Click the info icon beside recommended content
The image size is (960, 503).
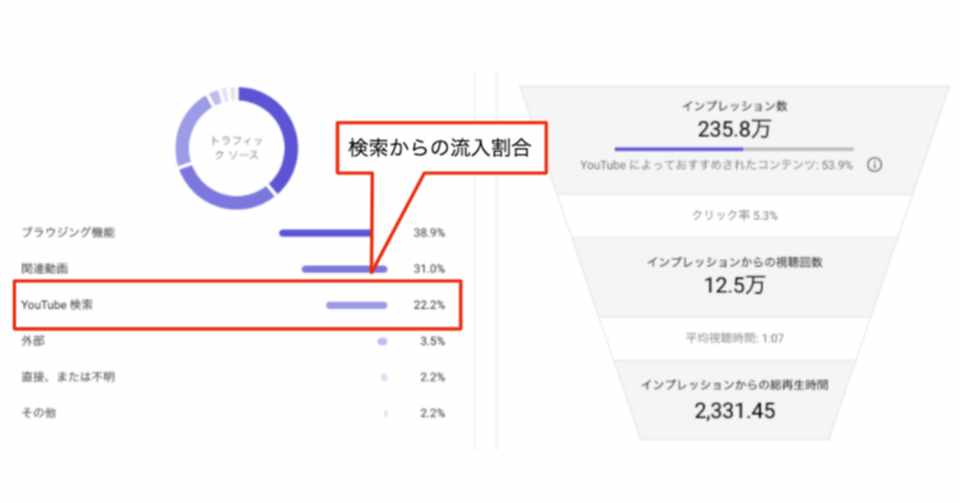click(874, 165)
